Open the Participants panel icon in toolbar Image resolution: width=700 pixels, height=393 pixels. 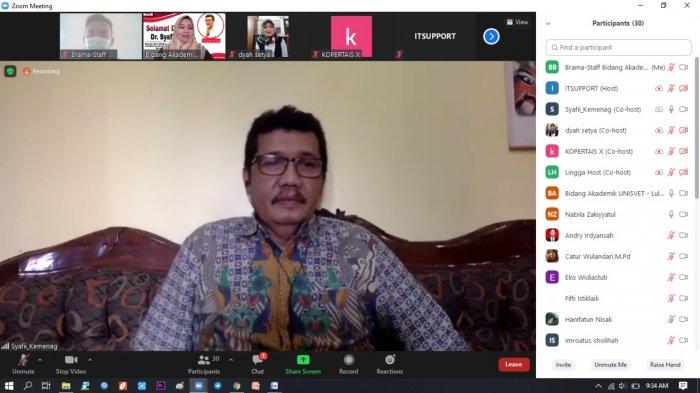pyautogui.click(x=204, y=360)
